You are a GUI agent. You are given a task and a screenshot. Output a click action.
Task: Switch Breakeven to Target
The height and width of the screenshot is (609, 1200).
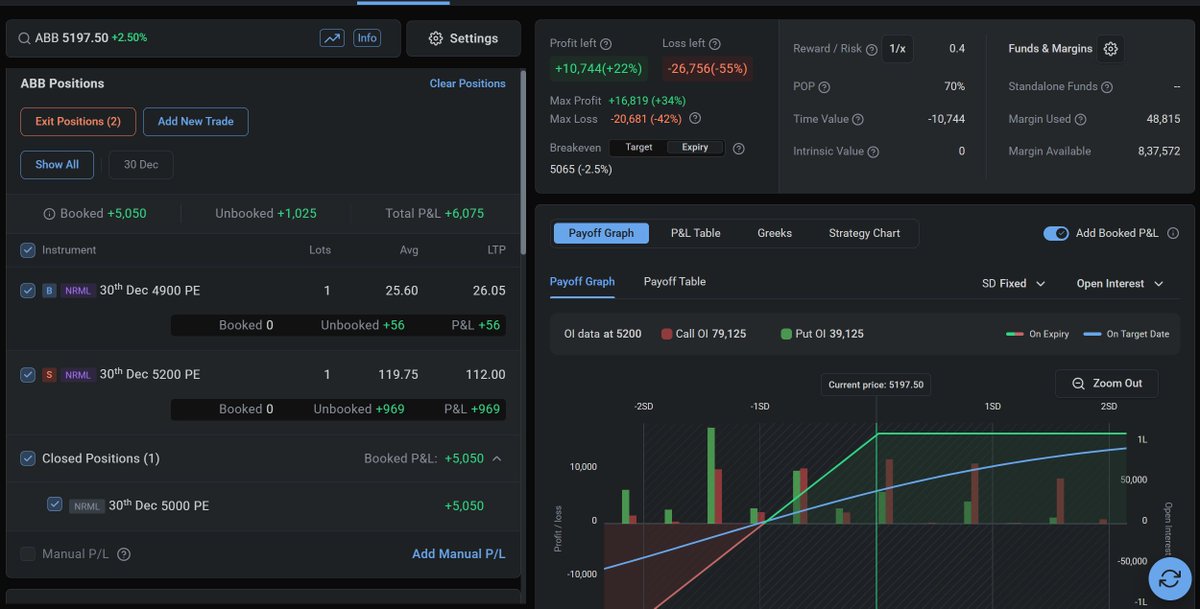pyautogui.click(x=639, y=147)
